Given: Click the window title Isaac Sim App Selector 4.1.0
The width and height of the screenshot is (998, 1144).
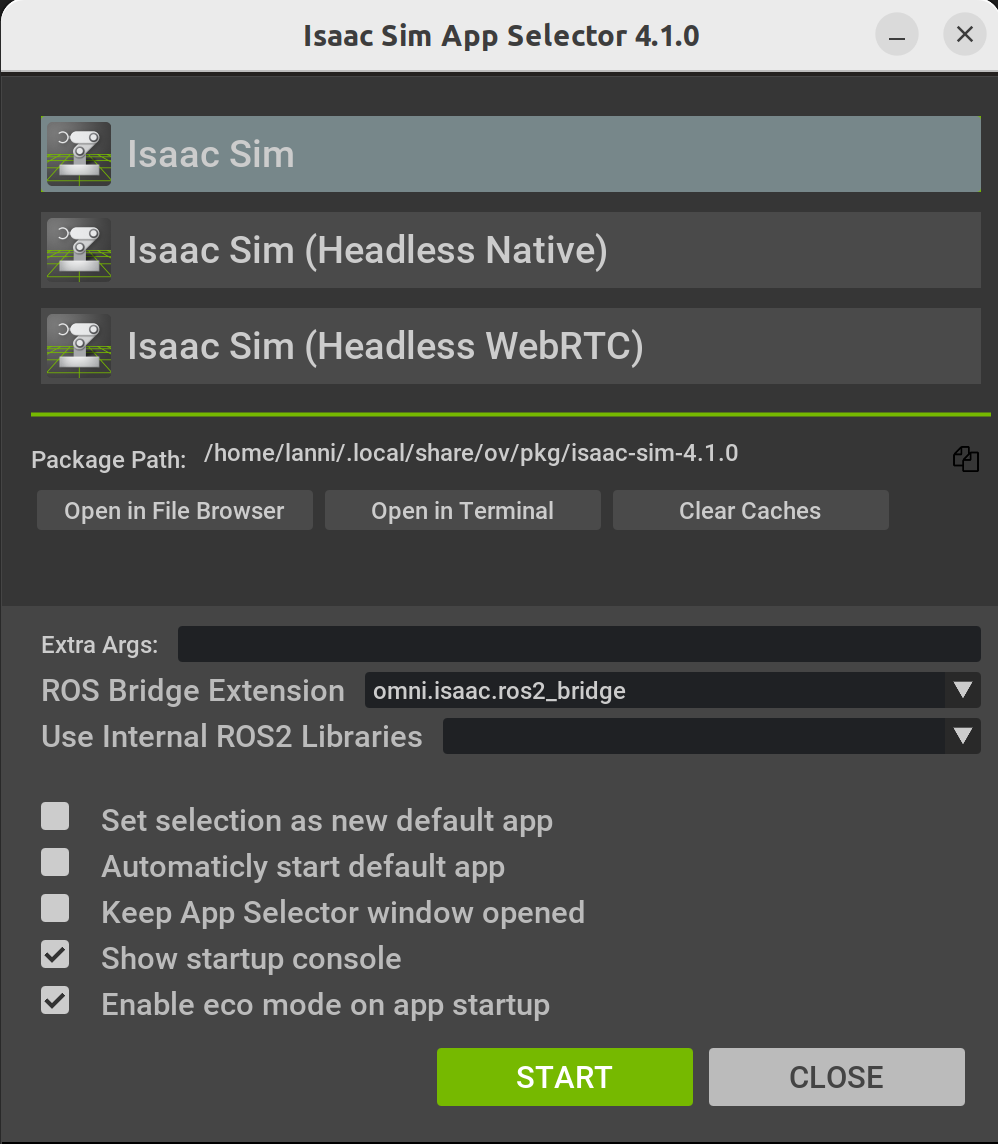Looking at the screenshot, I should [501, 36].
